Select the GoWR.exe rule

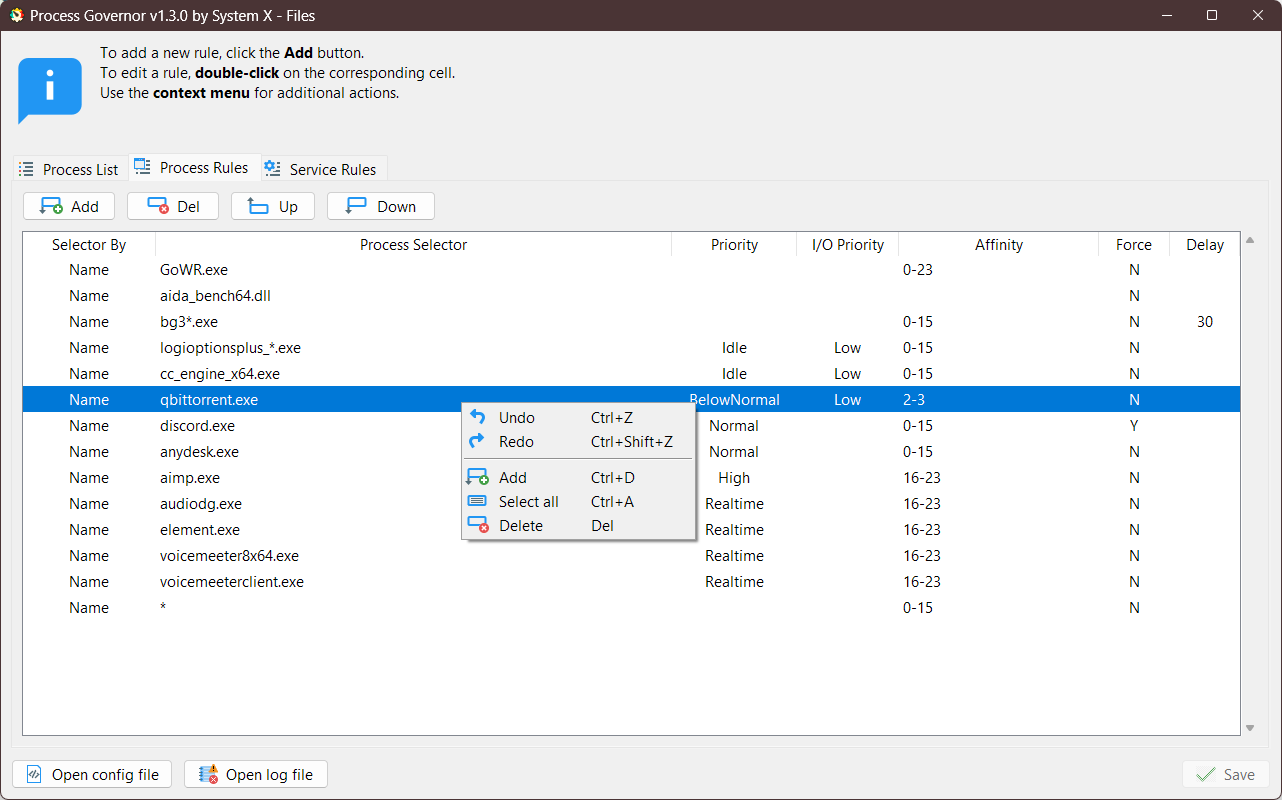click(x=631, y=270)
